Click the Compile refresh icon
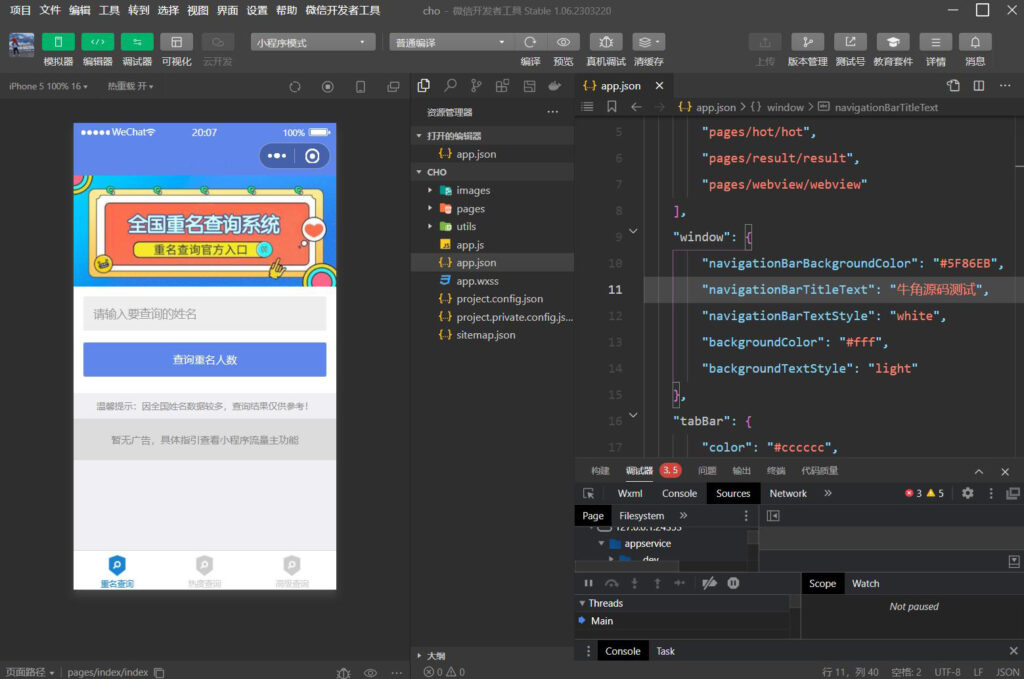This screenshot has width=1024, height=679. click(530, 42)
